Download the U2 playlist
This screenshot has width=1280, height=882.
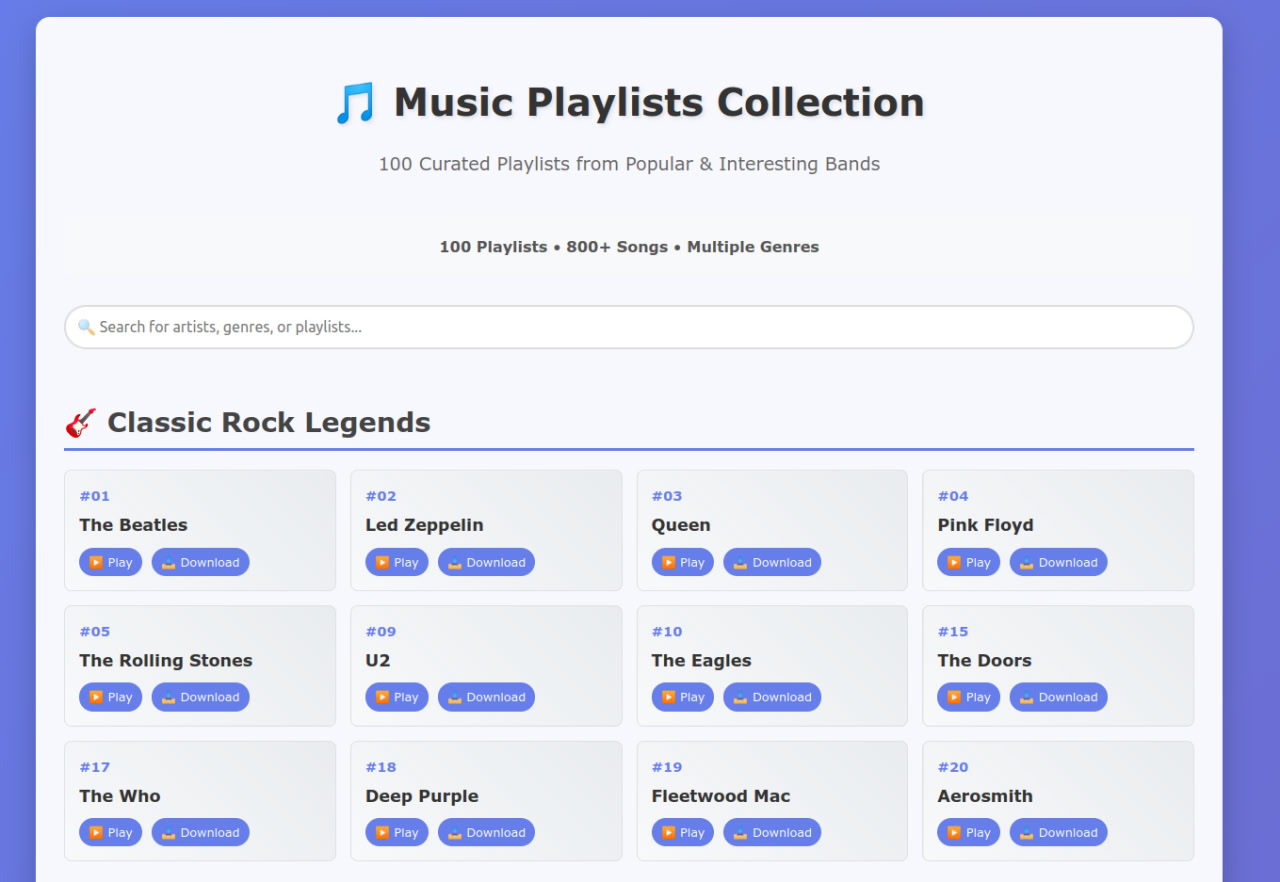(486, 697)
